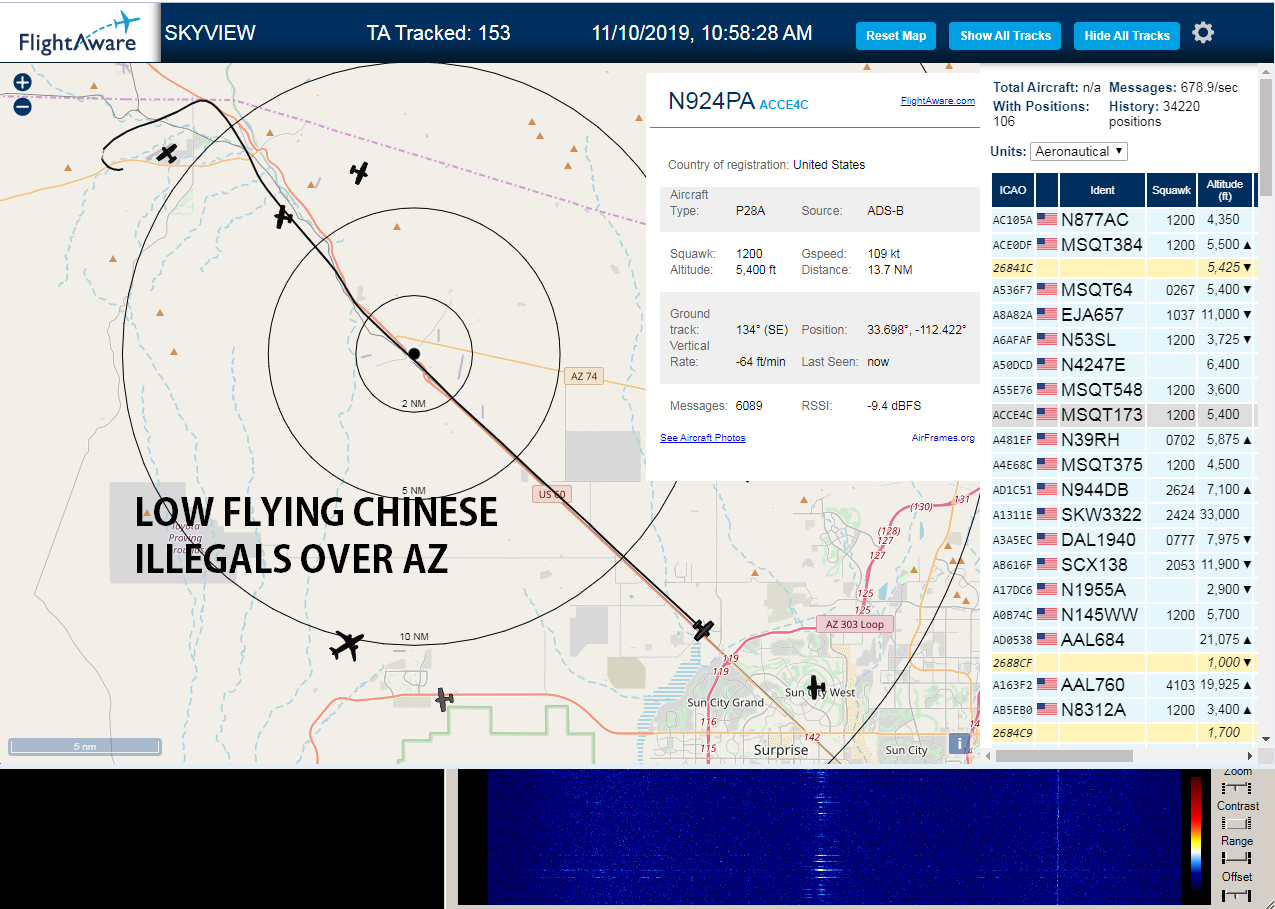This screenshot has width=1275, height=909.
Task: Adjust the waterfall Contrast slider
Action: point(1237,823)
